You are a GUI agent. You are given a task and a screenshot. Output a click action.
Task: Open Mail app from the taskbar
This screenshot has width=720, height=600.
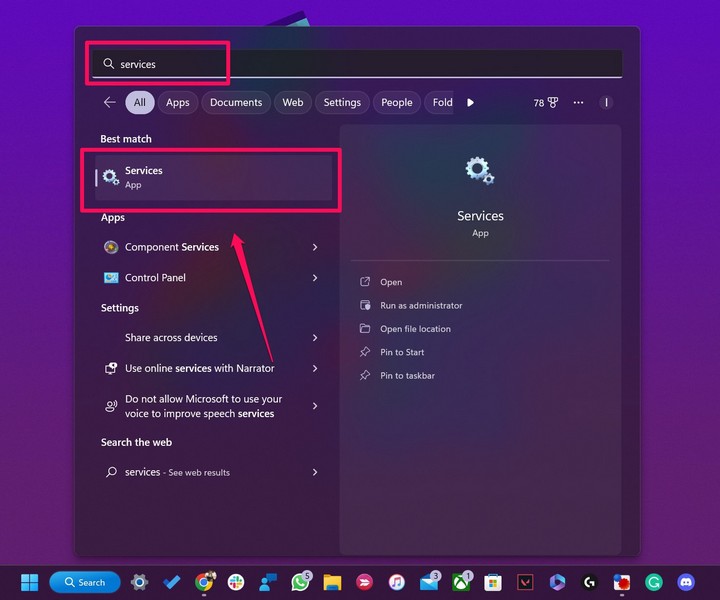click(429, 583)
